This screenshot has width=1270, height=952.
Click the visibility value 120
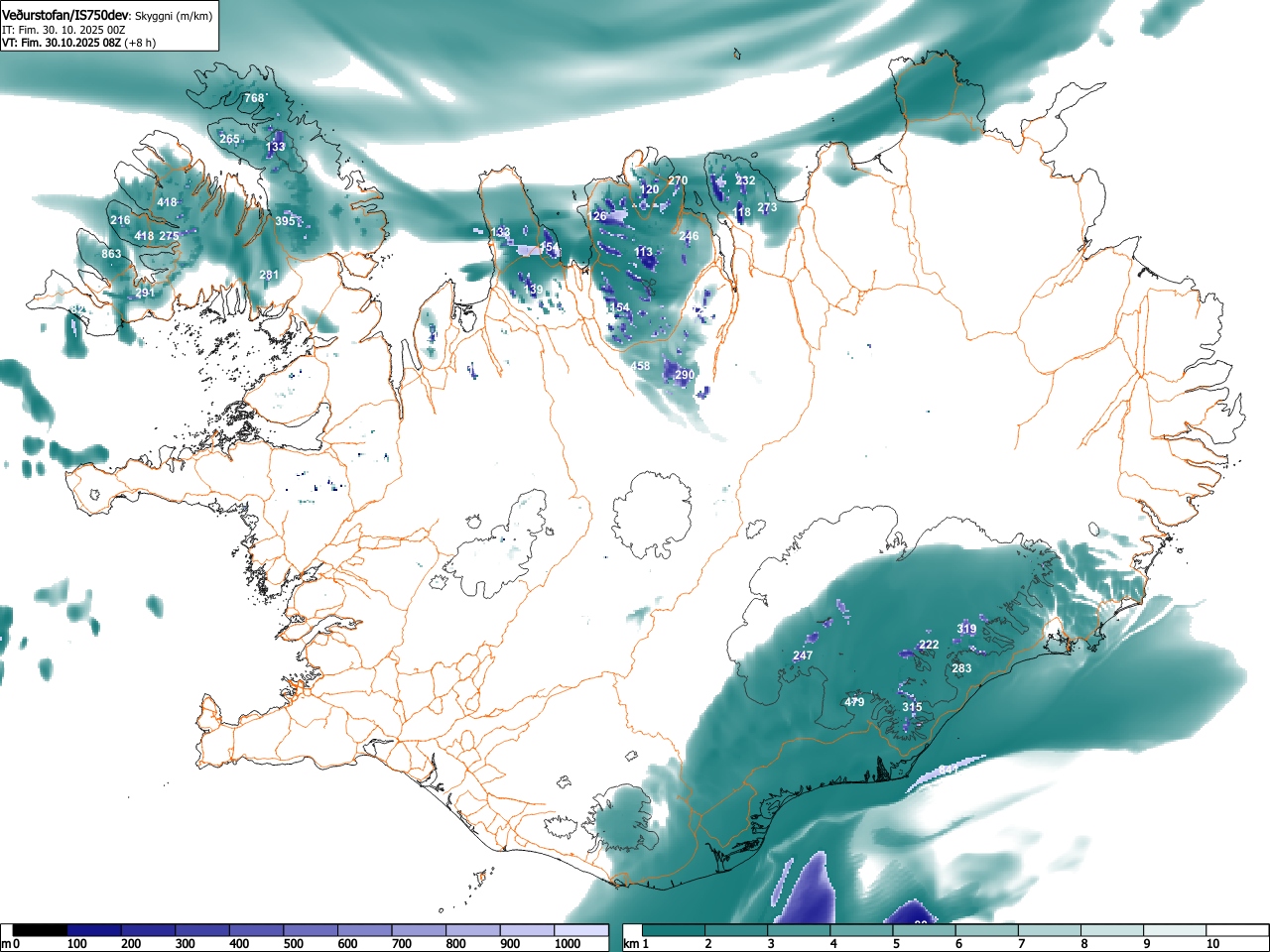pyautogui.click(x=649, y=189)
